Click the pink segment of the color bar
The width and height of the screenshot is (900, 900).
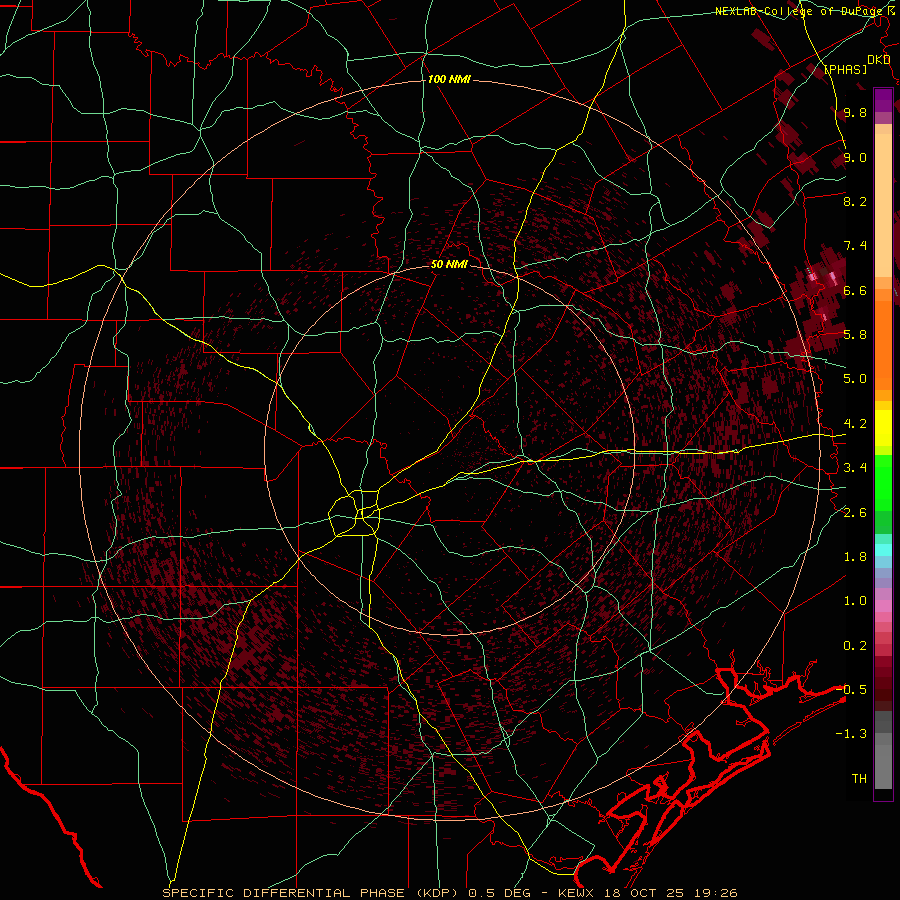pos(883,606)
